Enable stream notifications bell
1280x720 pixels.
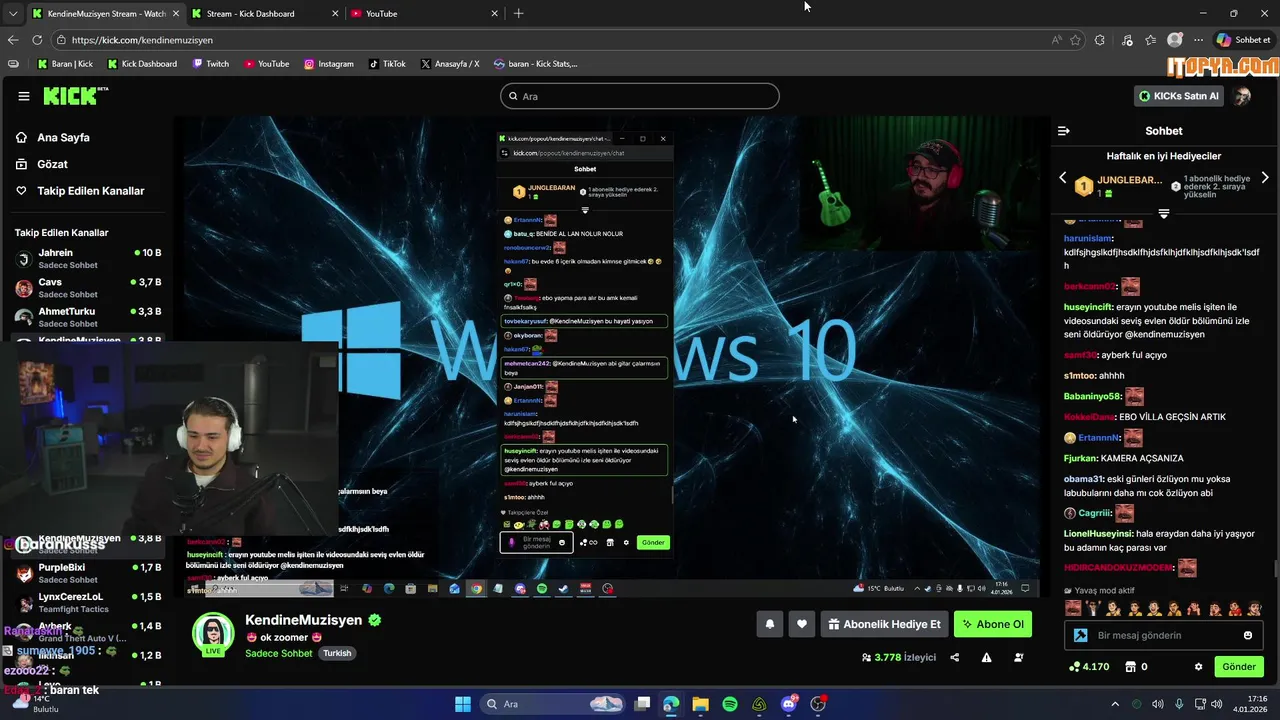pyautogui.click(x=770, y=624)
